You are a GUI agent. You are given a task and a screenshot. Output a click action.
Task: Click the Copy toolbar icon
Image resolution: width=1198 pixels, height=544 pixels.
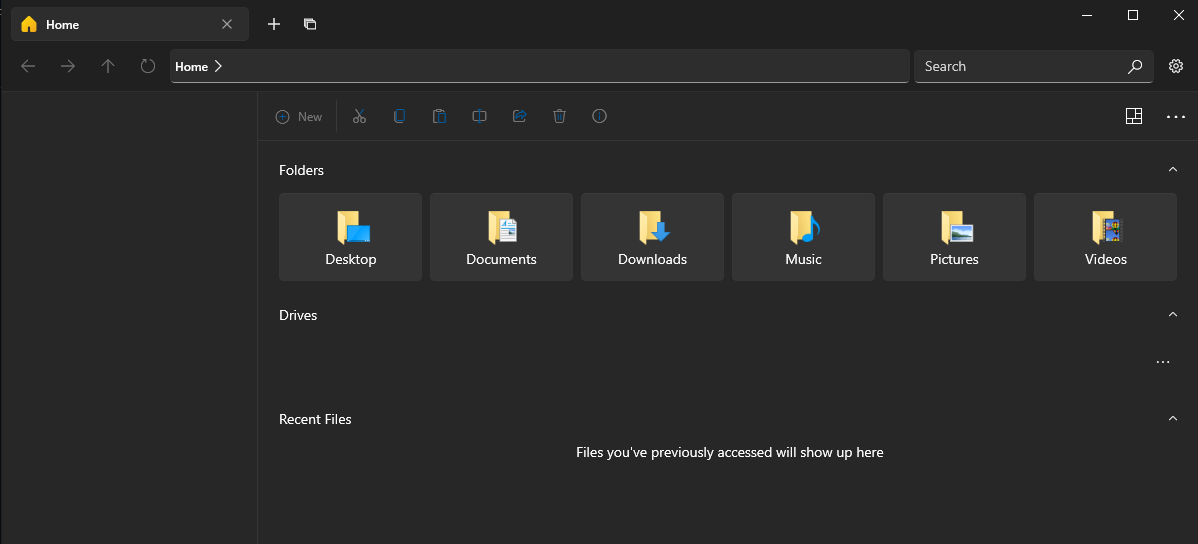[x=400, y=116]
